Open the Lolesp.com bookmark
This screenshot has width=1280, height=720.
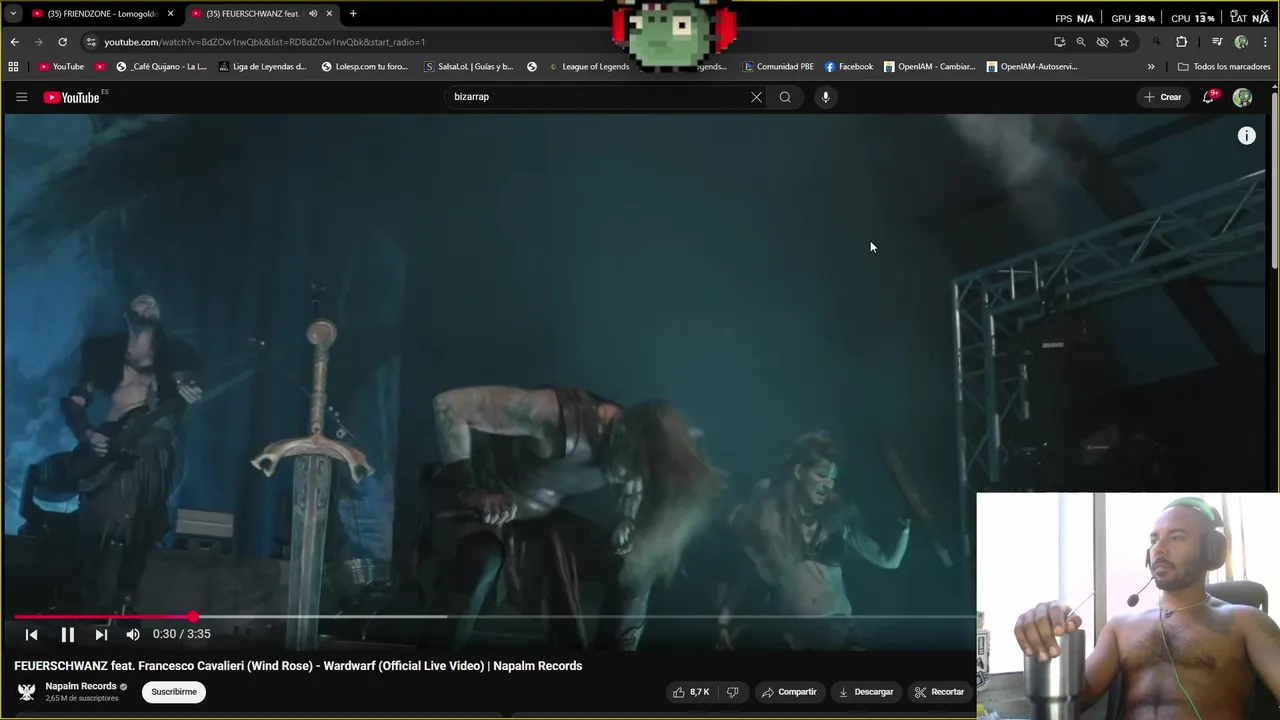pos(365,67)
